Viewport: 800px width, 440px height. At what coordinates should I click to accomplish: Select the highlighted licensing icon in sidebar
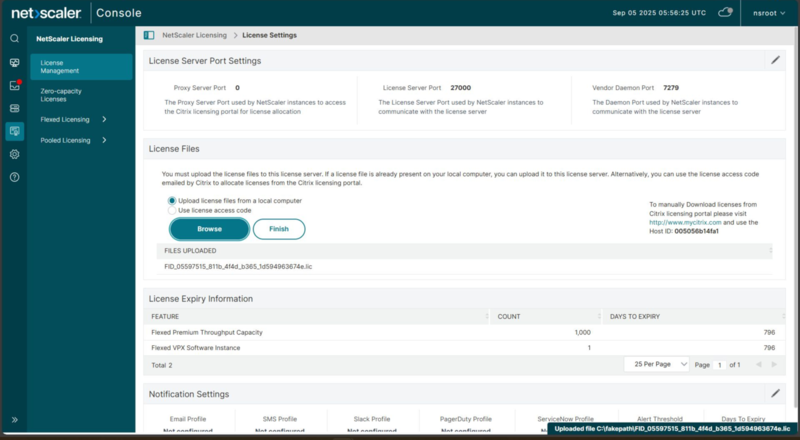click(14, 131)
